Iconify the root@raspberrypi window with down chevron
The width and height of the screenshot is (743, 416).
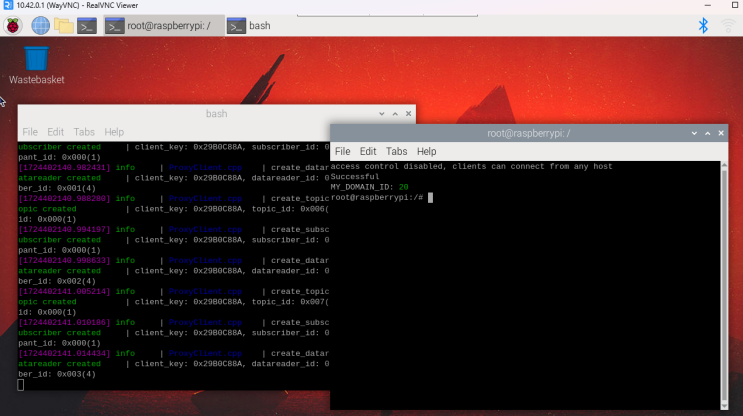point(694,133)
